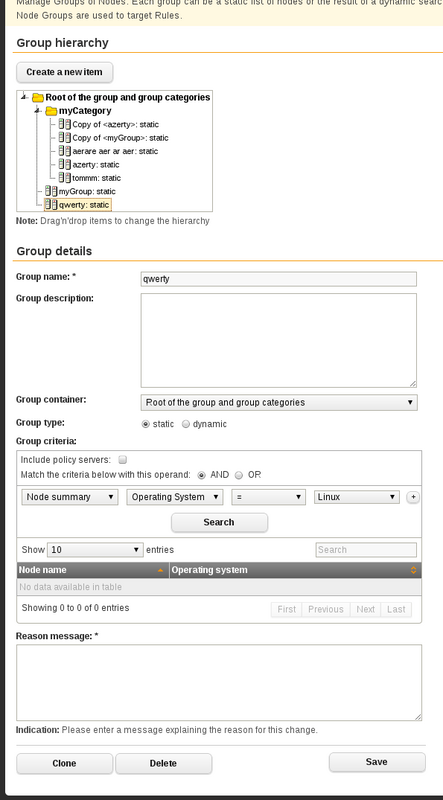Image resolution: width=443 pixels, height=800 pixels.
Task: Click Operating system column header
Action: [296, 570]
